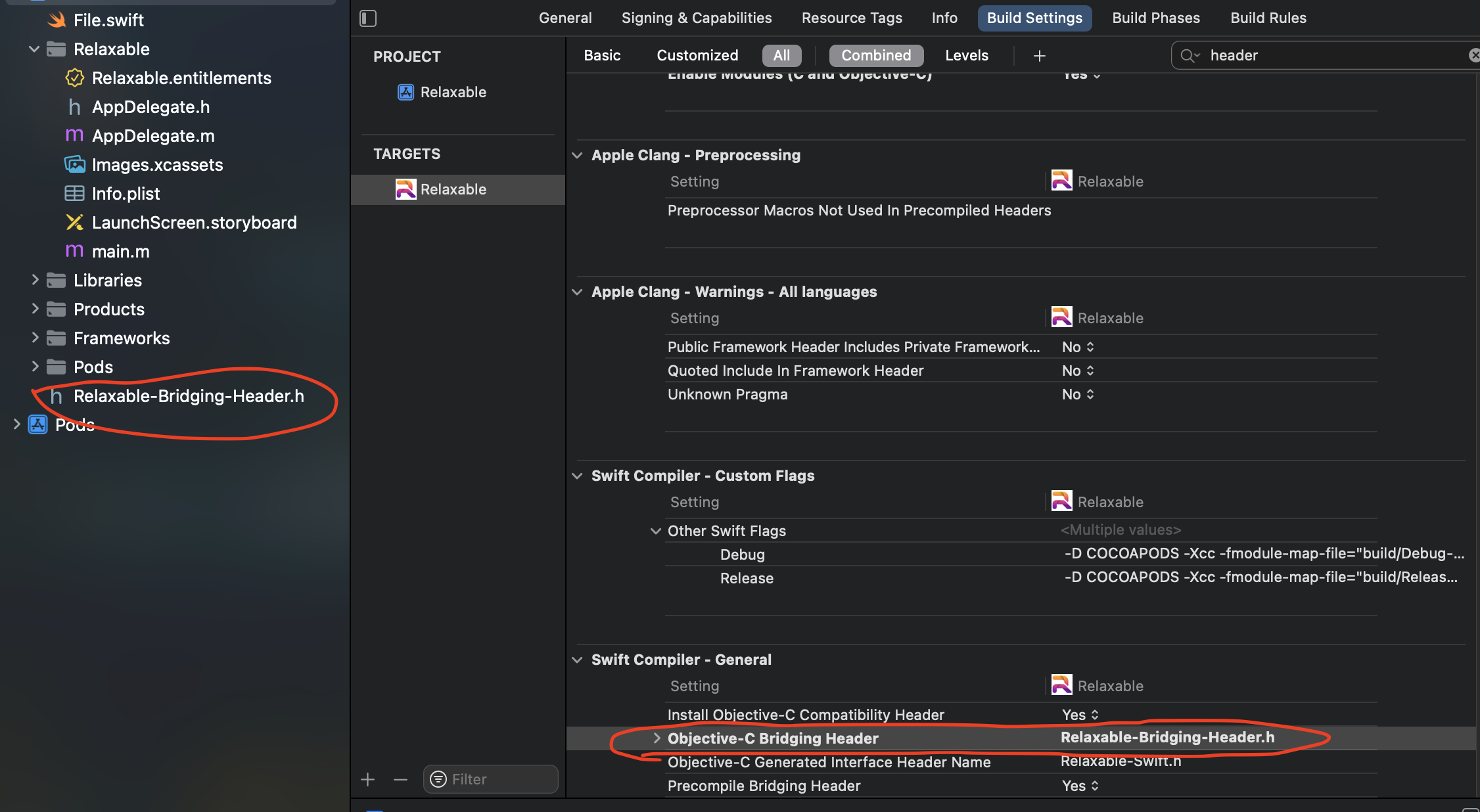Open Info.plist from the navigator

tap(126, 194)
